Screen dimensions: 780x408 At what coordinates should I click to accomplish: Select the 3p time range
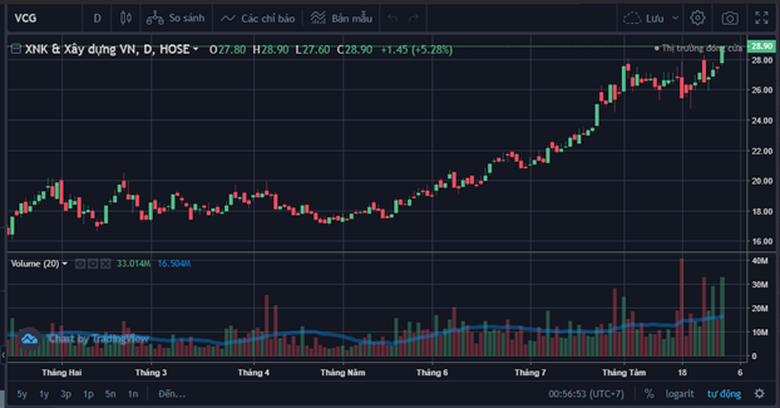click(66, 394)
